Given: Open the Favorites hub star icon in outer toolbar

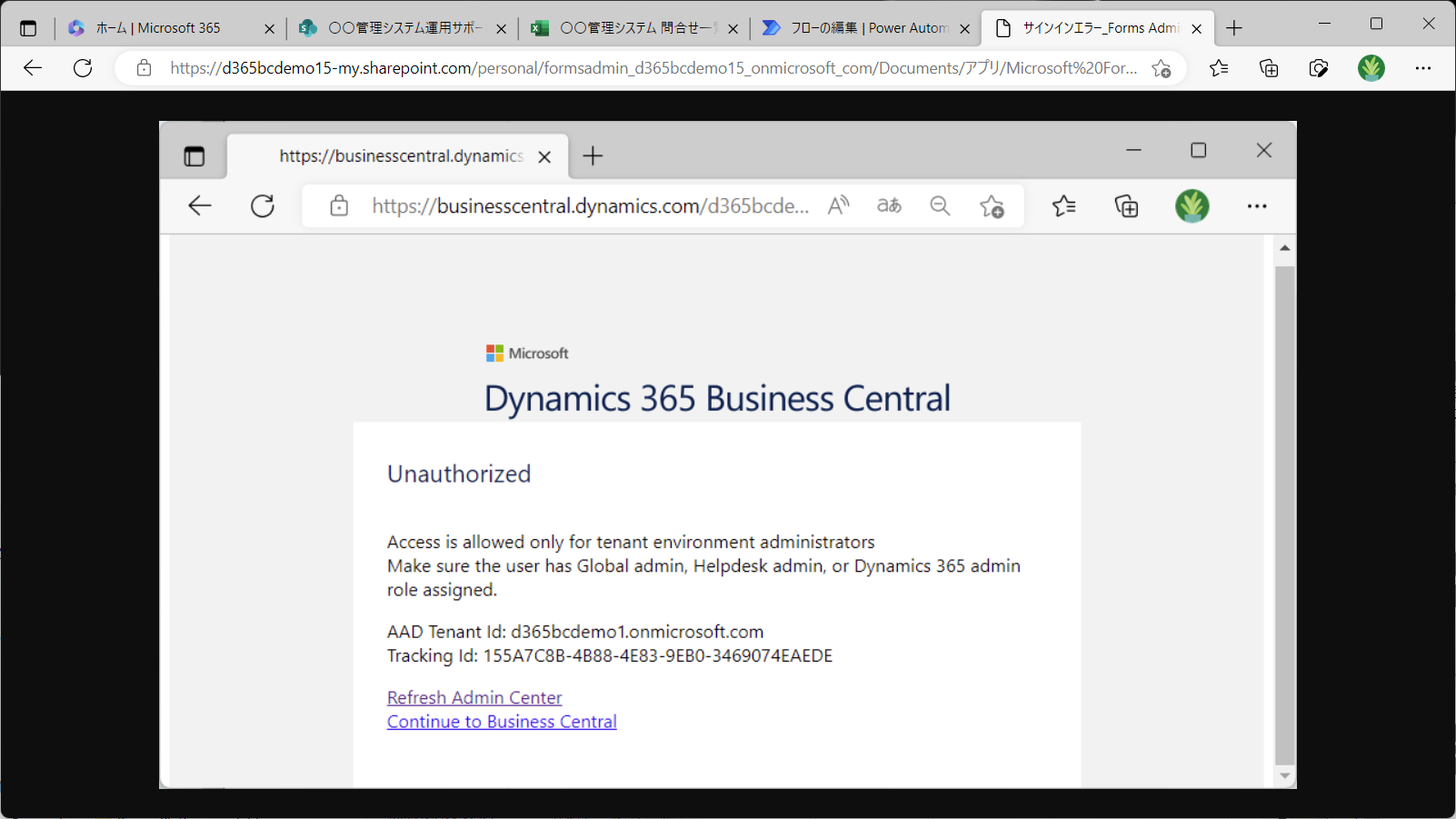Looking at the screenshot, I should point(1220,68).
